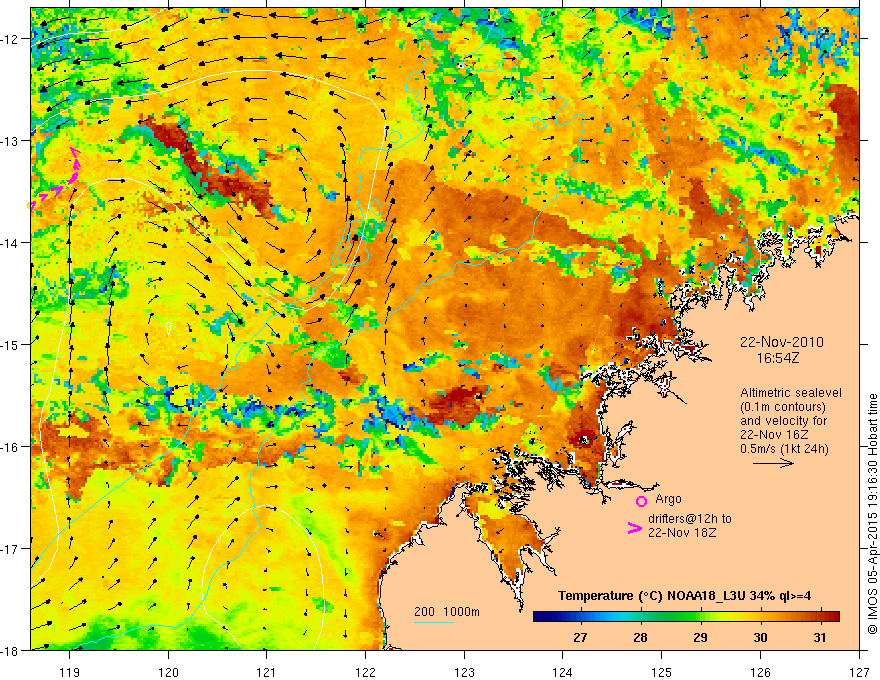
Task: Click the longitude axis label 125
Action: [x=662, y=672]
